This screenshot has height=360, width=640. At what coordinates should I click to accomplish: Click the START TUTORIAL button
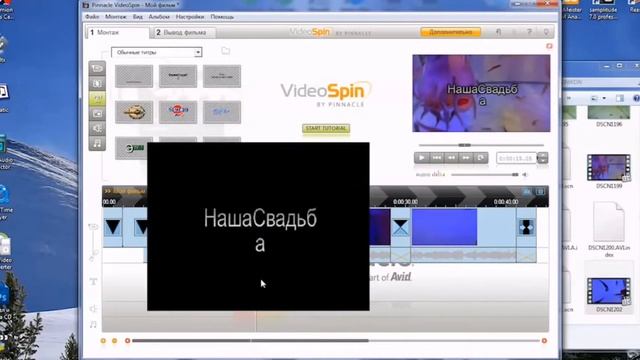coord(326,129)
